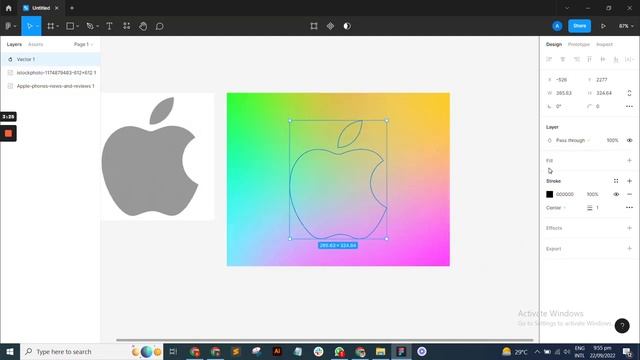The image size is (640, 360).
Task: Expand the Page 1 dropdown
Action: point(83,44)
